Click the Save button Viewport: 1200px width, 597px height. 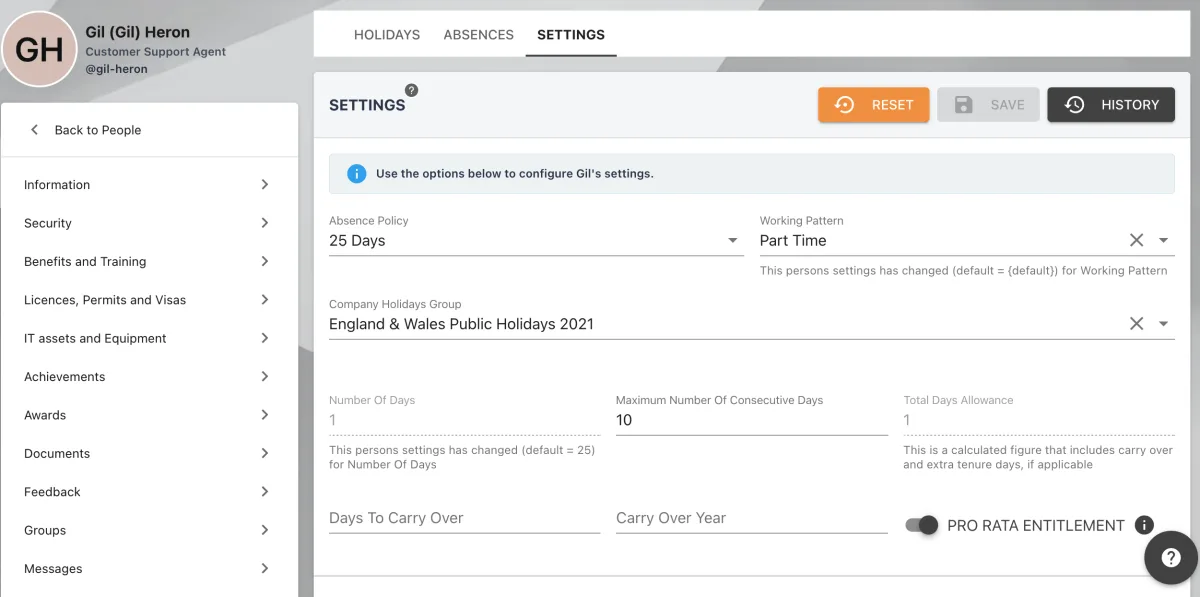[989, 105]
